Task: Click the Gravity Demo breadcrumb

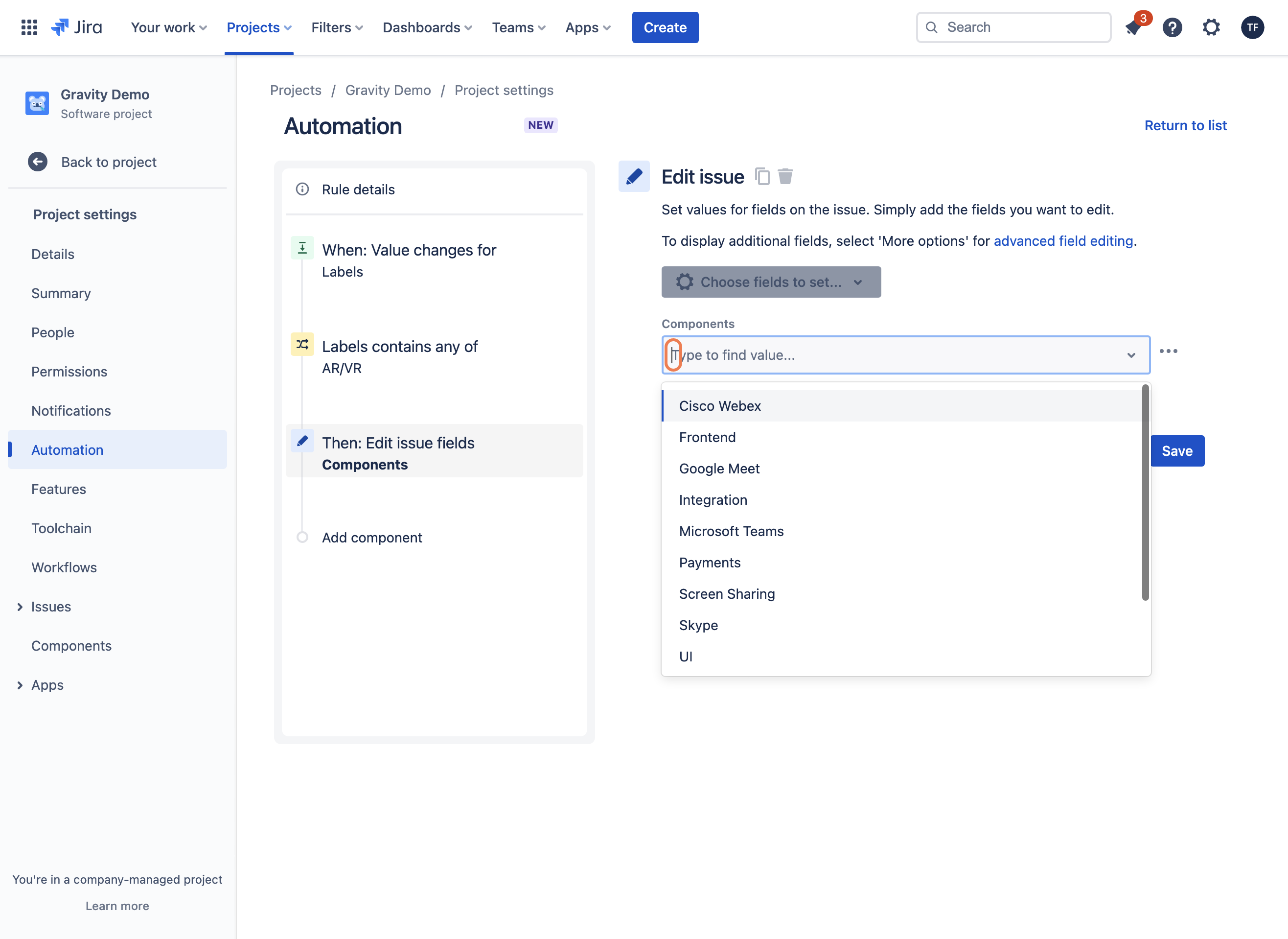Action: (388, 91)
